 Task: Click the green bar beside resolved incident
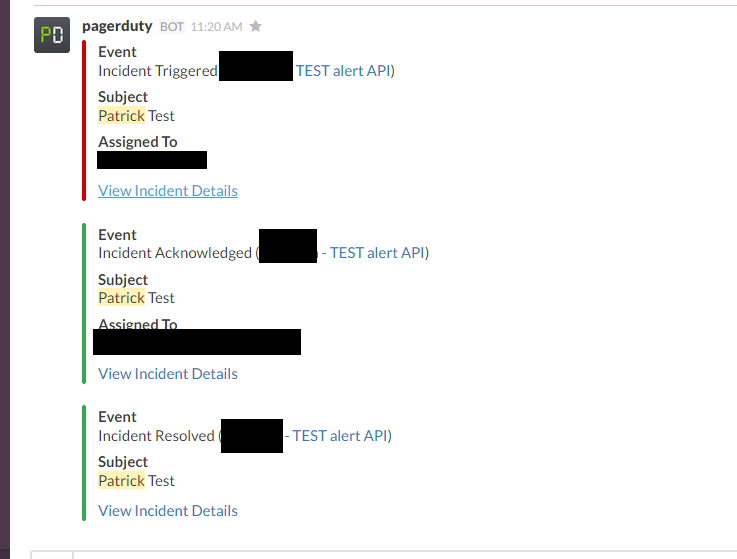(84, 463)
